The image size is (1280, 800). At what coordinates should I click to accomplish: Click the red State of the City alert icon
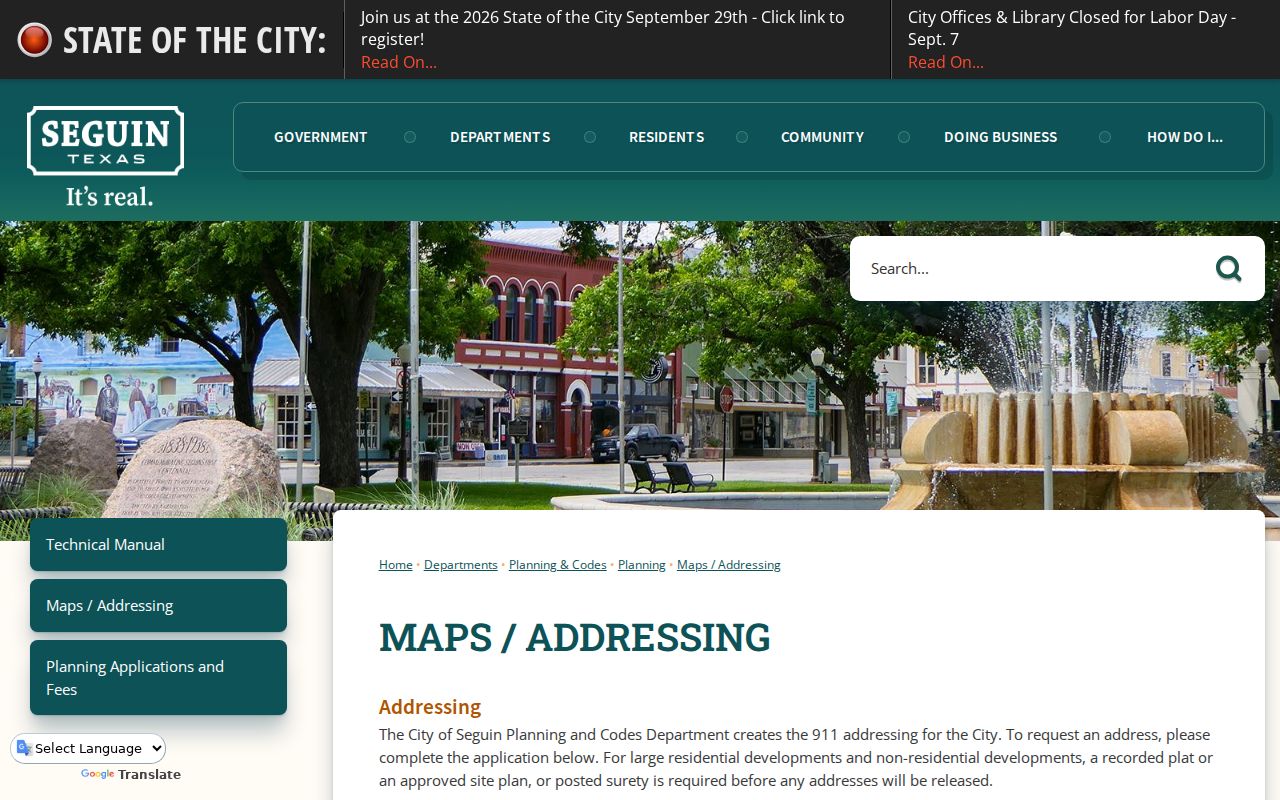[x=34, y=40]
